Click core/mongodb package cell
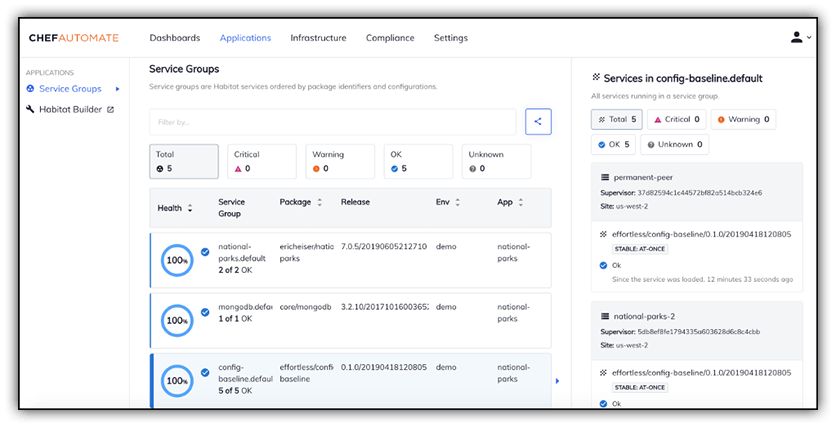The width and height of the screenshot is (838, 429). coord(305,307)
